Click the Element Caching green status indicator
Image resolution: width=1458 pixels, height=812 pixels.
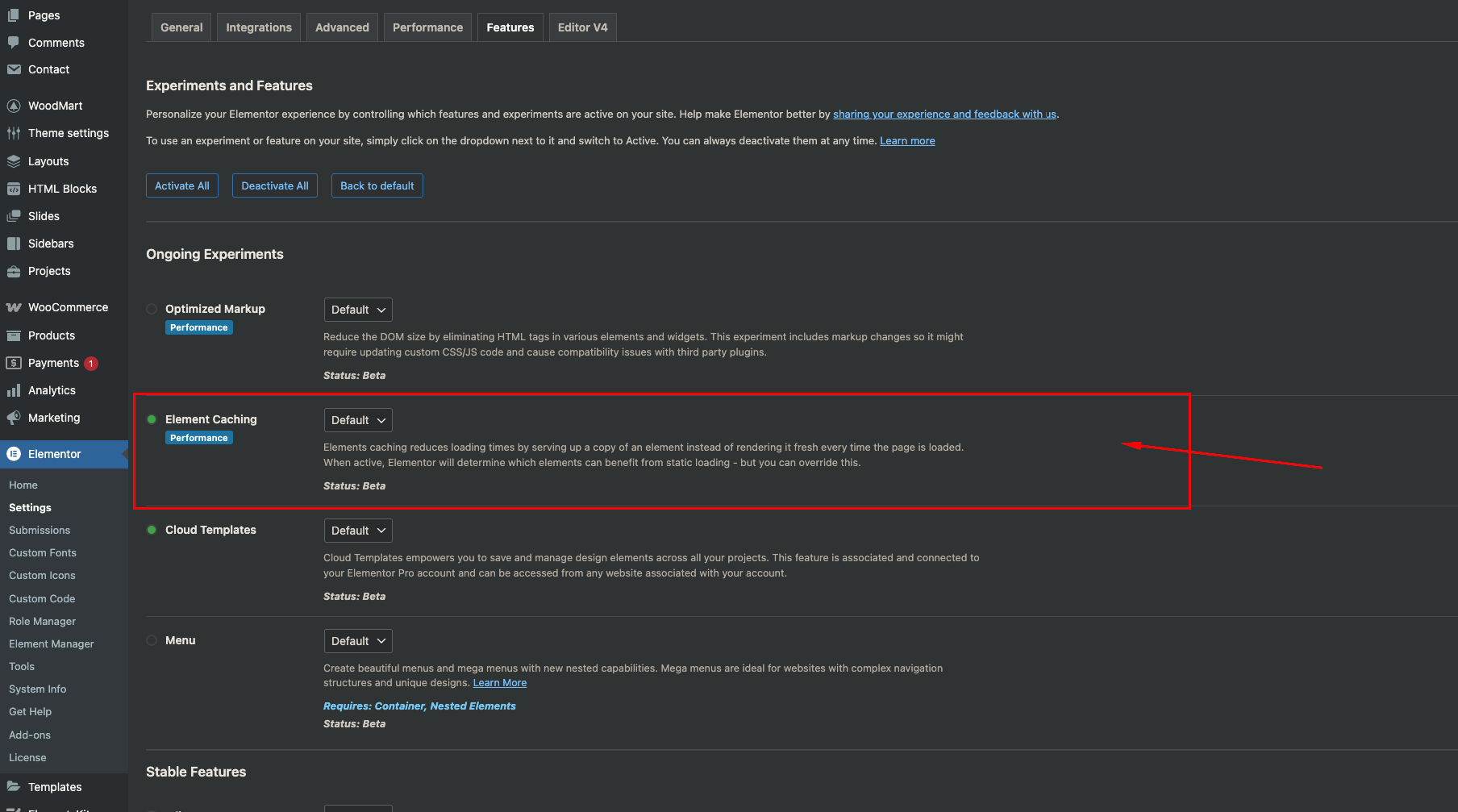point(152,419)
